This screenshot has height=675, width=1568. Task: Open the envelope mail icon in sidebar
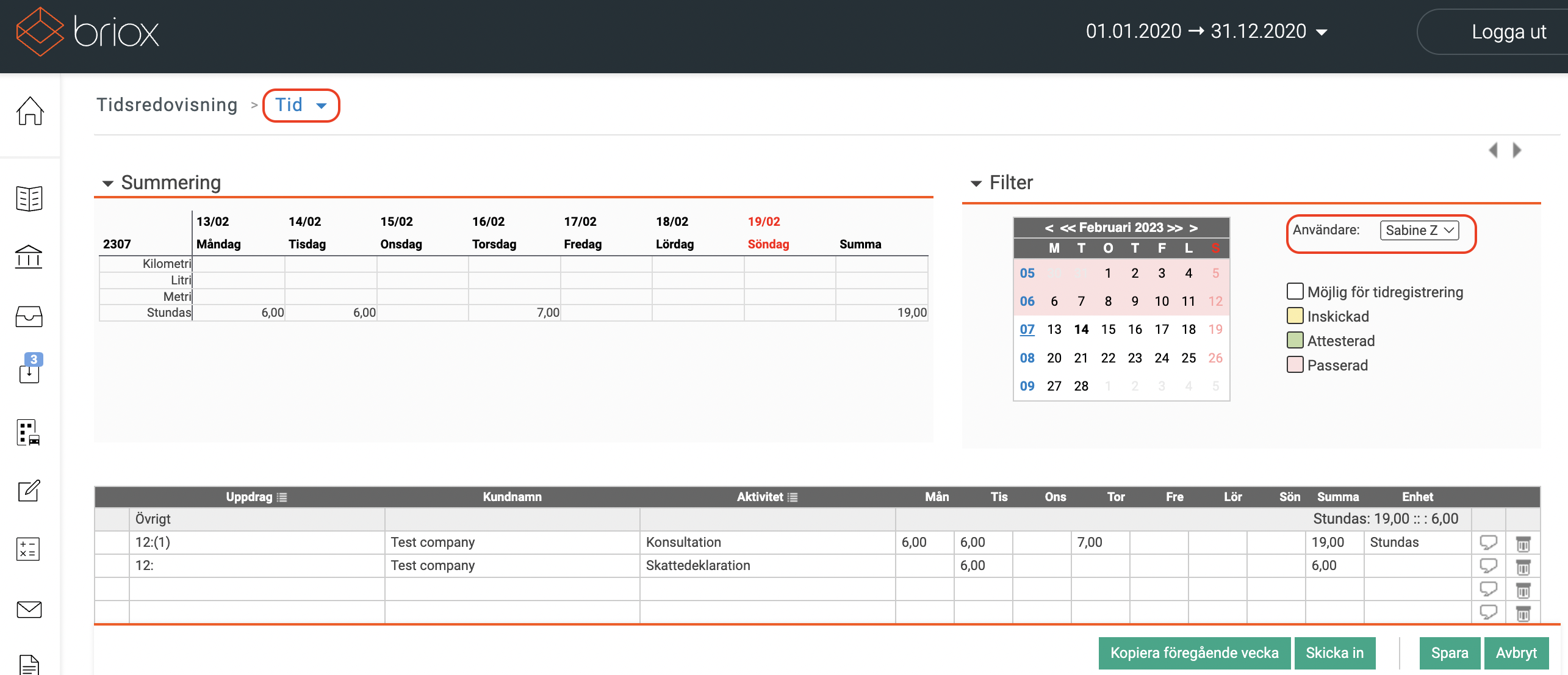tap(29, 609)
